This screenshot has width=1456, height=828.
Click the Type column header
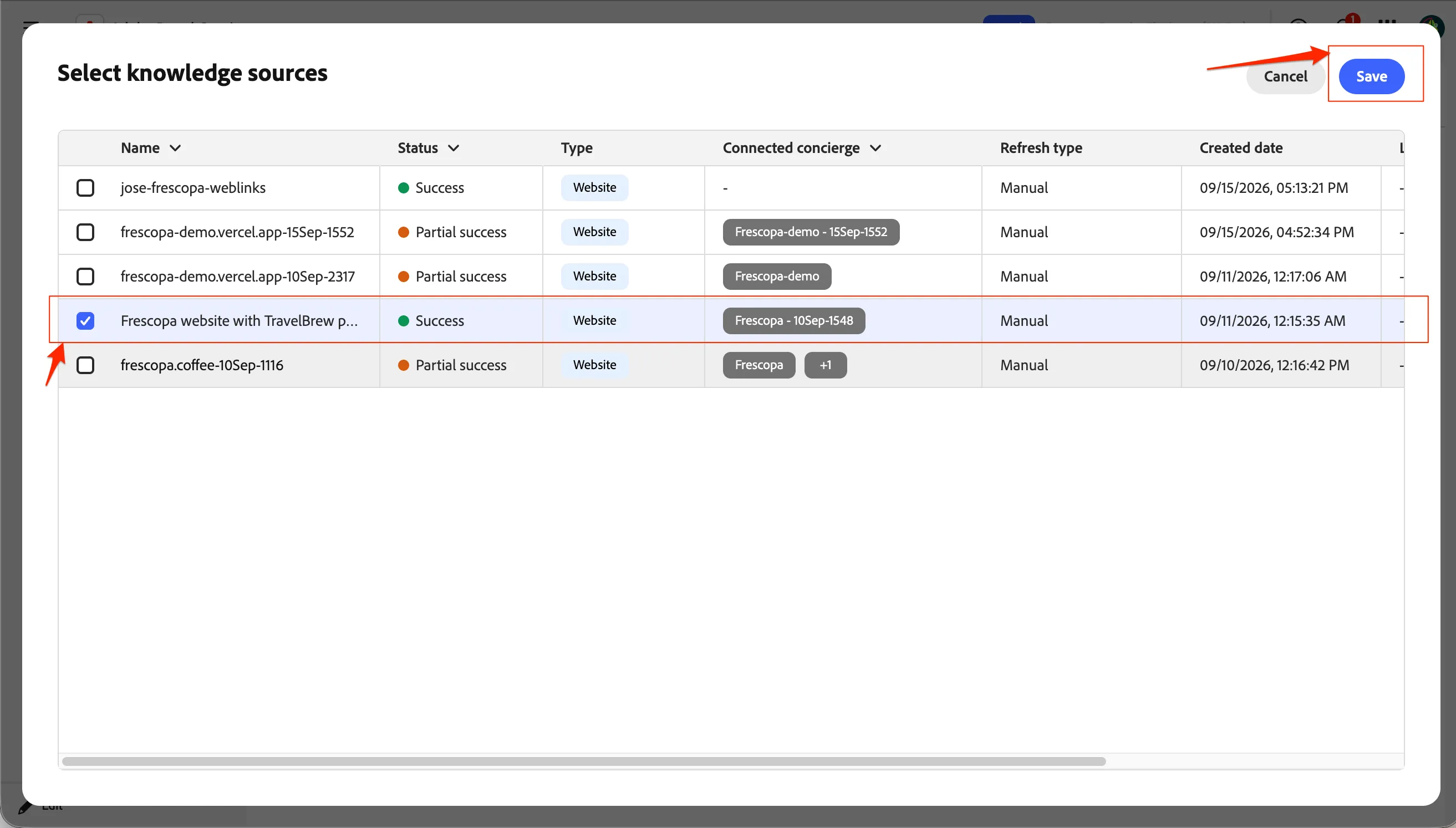click(577, 149)
